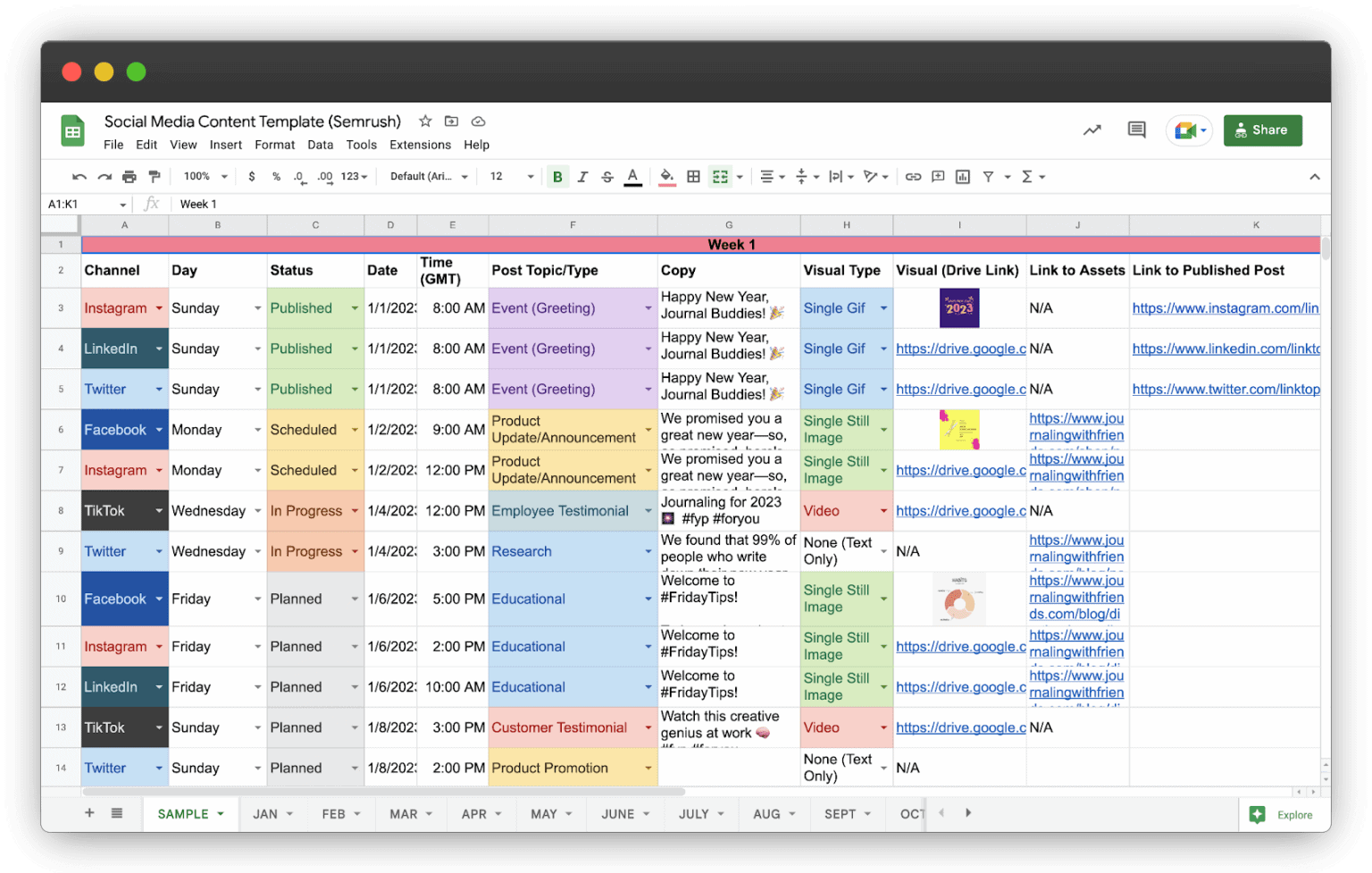Star the Social Media Content Template document
1372x873 pixels.
point(426,122)
